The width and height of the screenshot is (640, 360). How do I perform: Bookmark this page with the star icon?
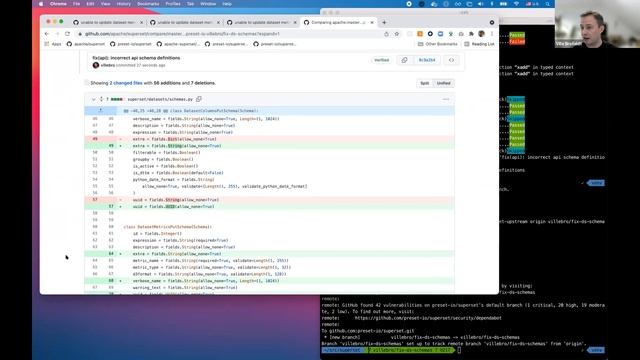click(396, 34)
